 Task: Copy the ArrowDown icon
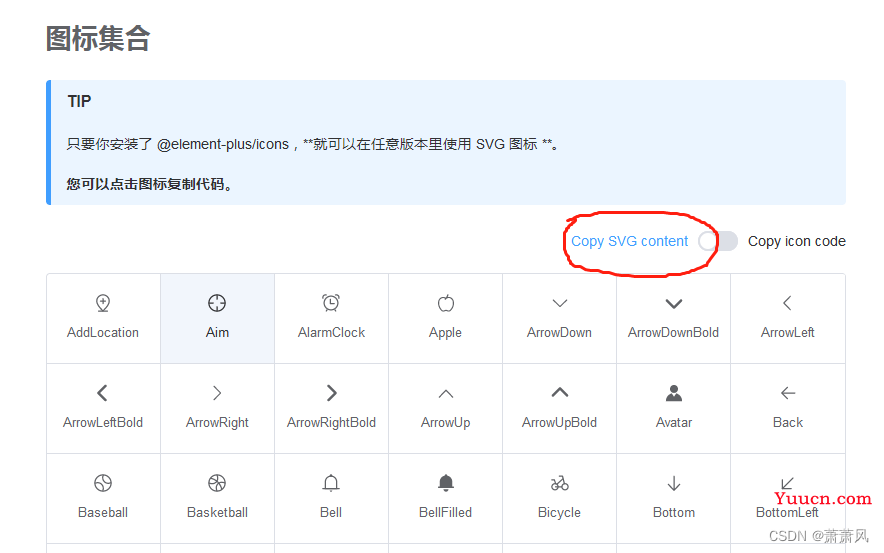coord(560,303)
